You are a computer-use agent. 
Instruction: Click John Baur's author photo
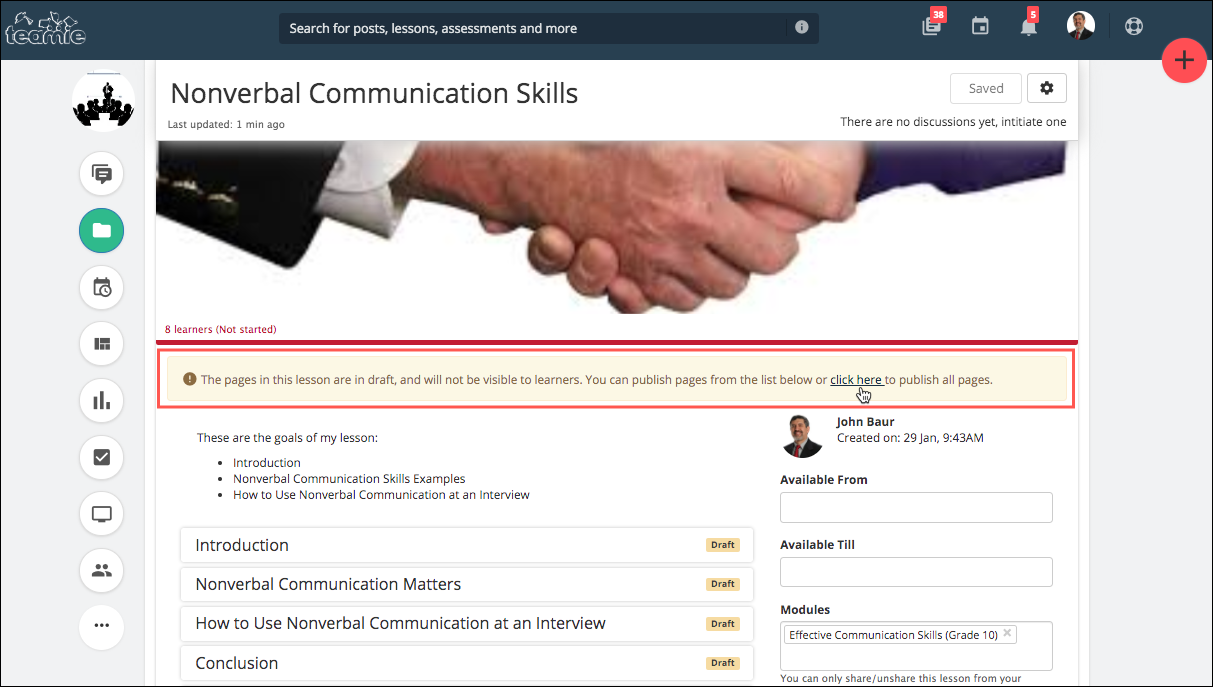[801, 436]
